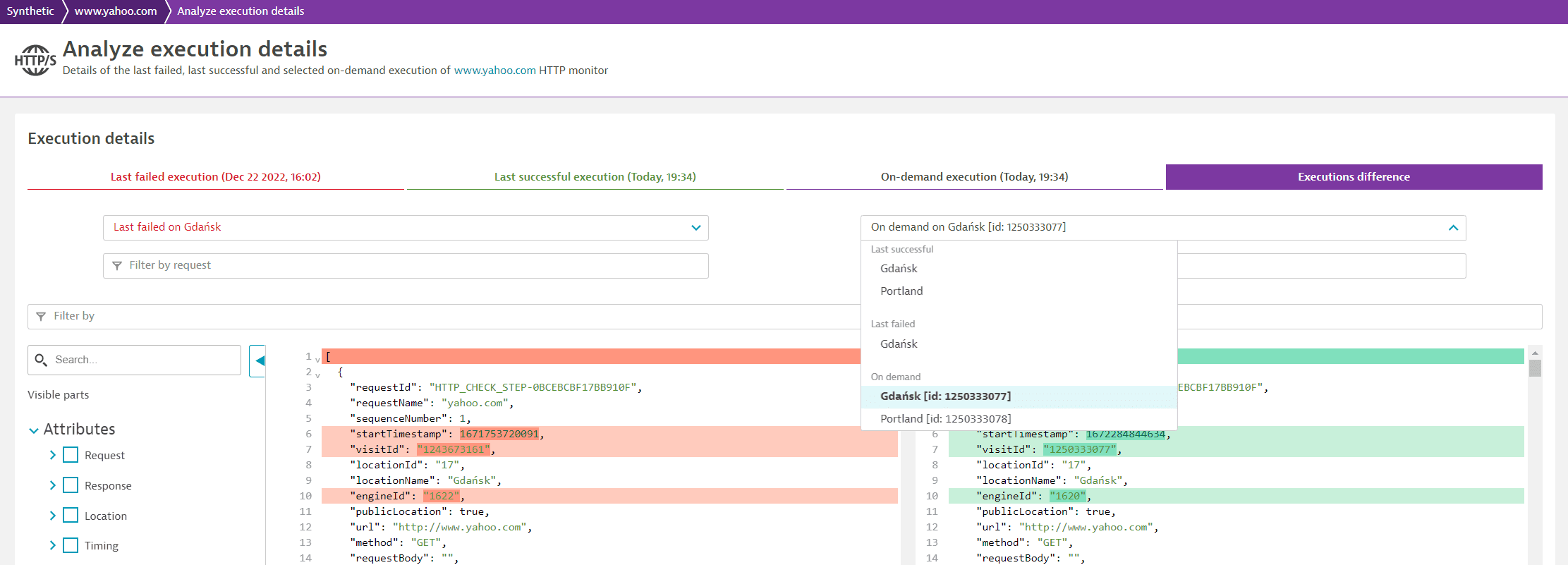1568x565 pixels.
Task: Close the On demand on Gdańsk dropdown
Action: [1163, 228]
